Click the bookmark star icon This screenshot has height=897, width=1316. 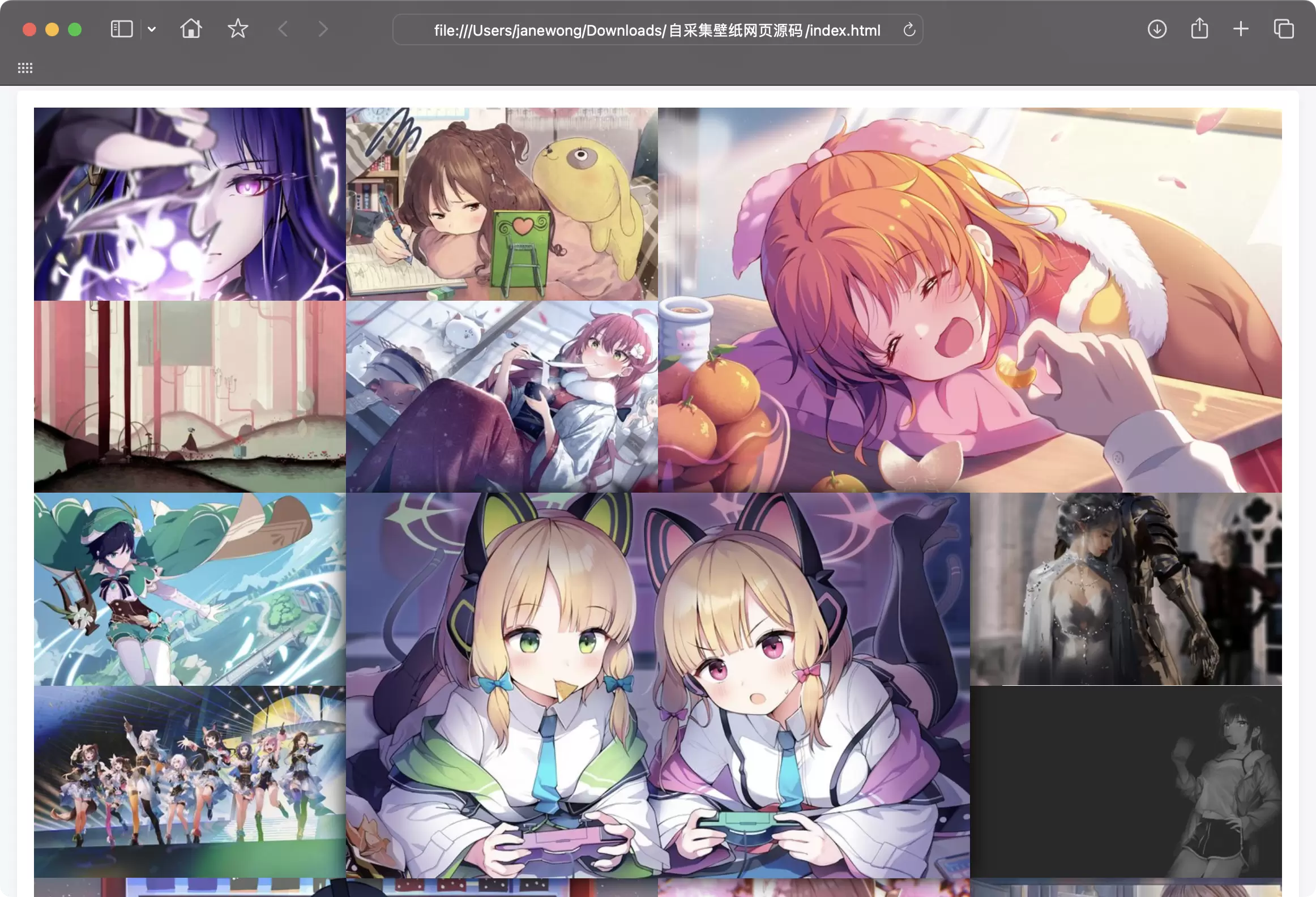coord(238,29)
